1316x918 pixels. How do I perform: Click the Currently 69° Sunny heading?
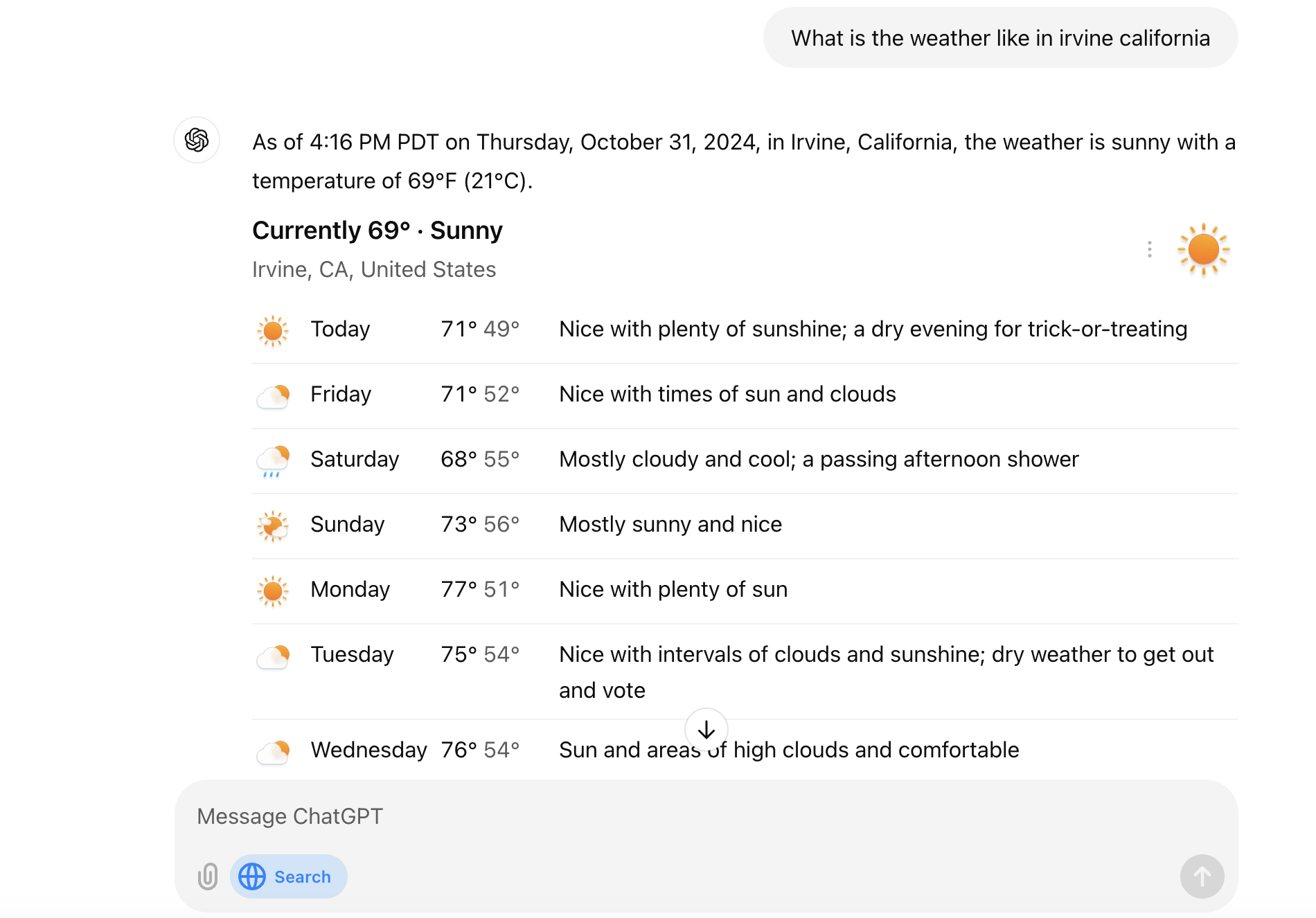tap(377, 231)
